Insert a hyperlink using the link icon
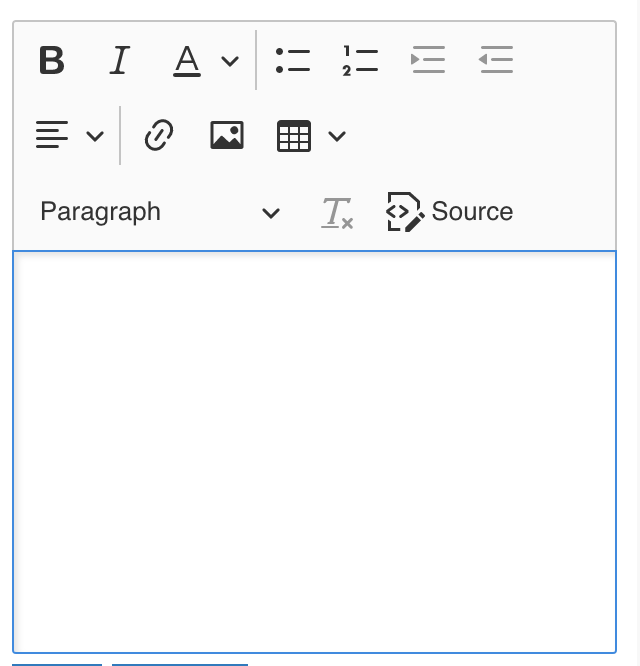Image resolution: width=640 pixels, height=666 pixels. pyautogui.click(x=159, y=135)
